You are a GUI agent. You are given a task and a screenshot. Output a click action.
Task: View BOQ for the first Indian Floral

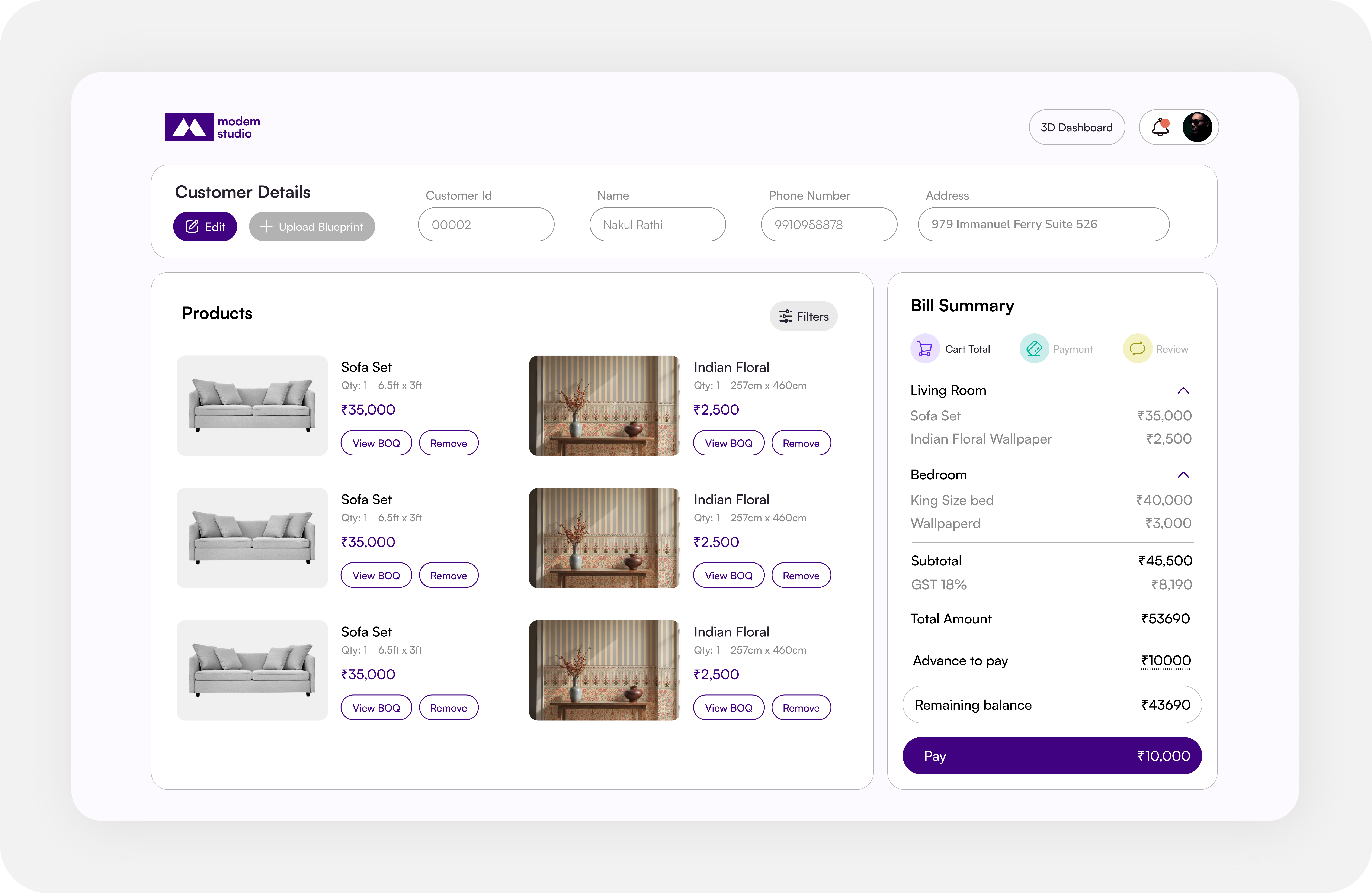coord(729,443)
